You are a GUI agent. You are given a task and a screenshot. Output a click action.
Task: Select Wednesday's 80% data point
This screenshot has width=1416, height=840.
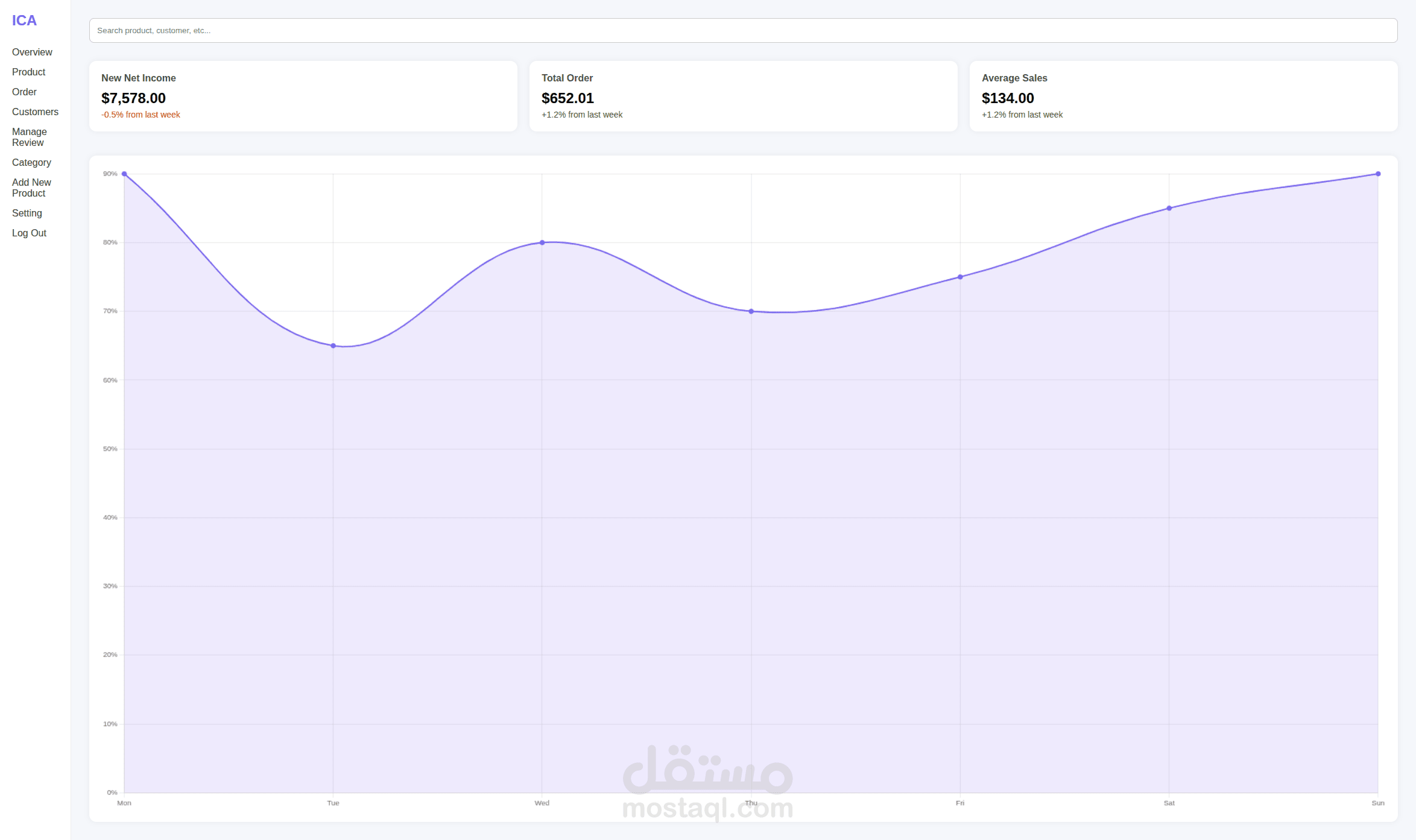click(542, 243)
